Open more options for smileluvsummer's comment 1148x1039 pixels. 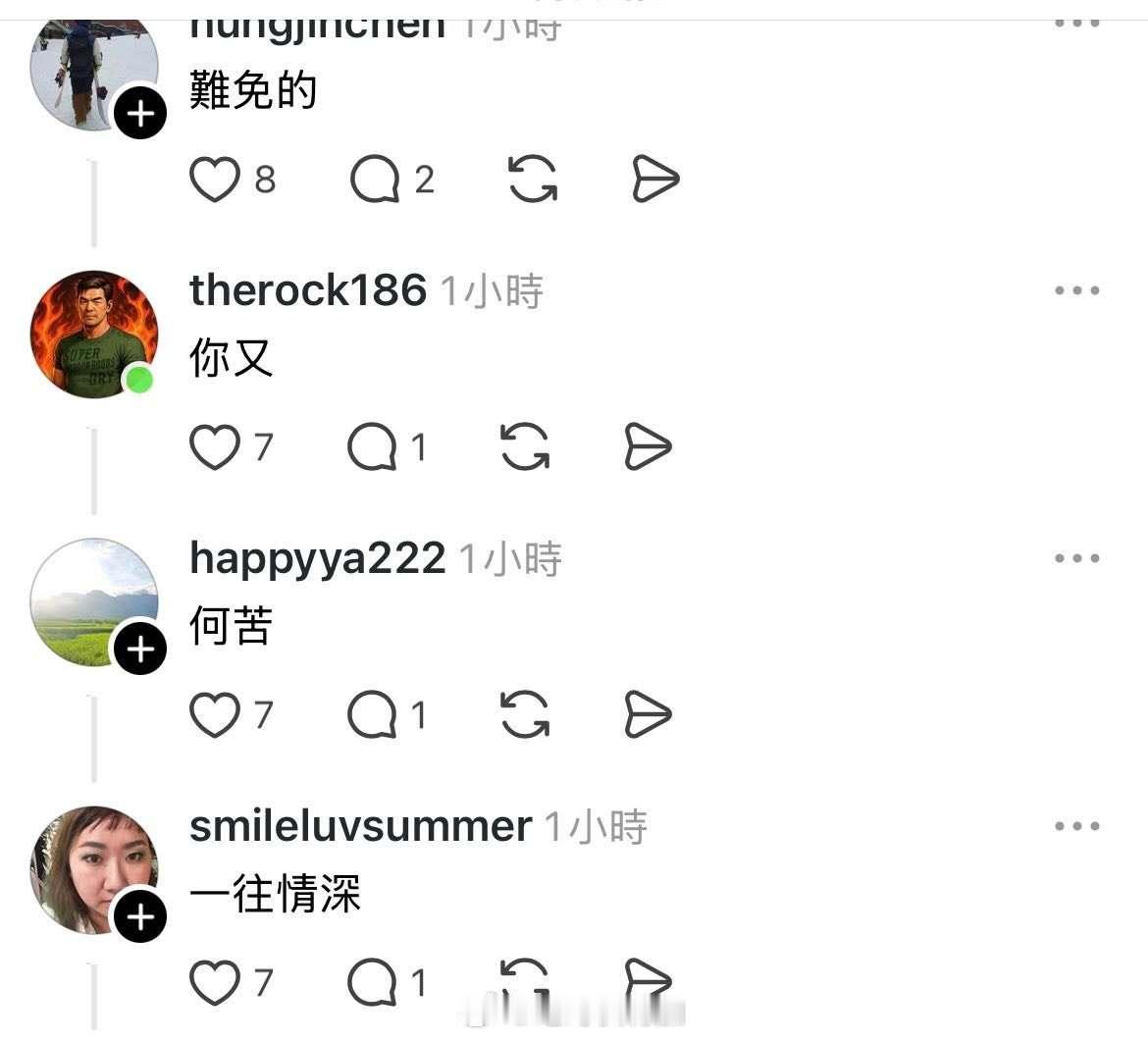[1077, 827]
